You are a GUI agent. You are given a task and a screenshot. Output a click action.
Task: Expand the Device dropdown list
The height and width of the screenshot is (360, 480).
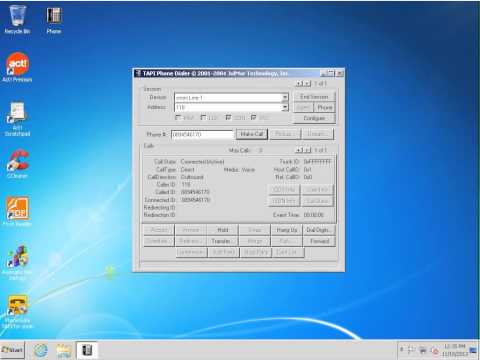point(285,97)
